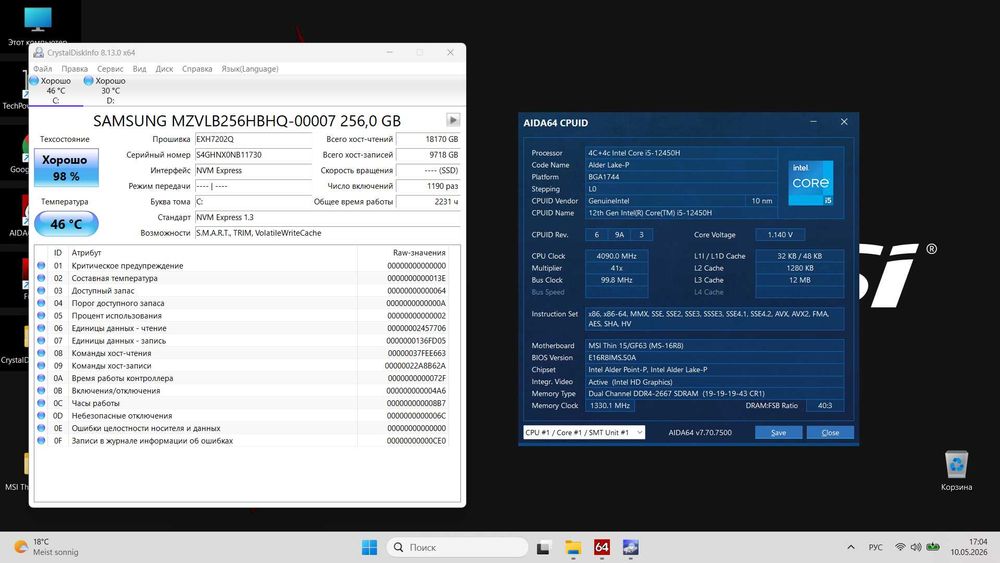1000x563 pixels.
Task: Click the total host writes value 9718 GB
Action: tap(428, 155)
